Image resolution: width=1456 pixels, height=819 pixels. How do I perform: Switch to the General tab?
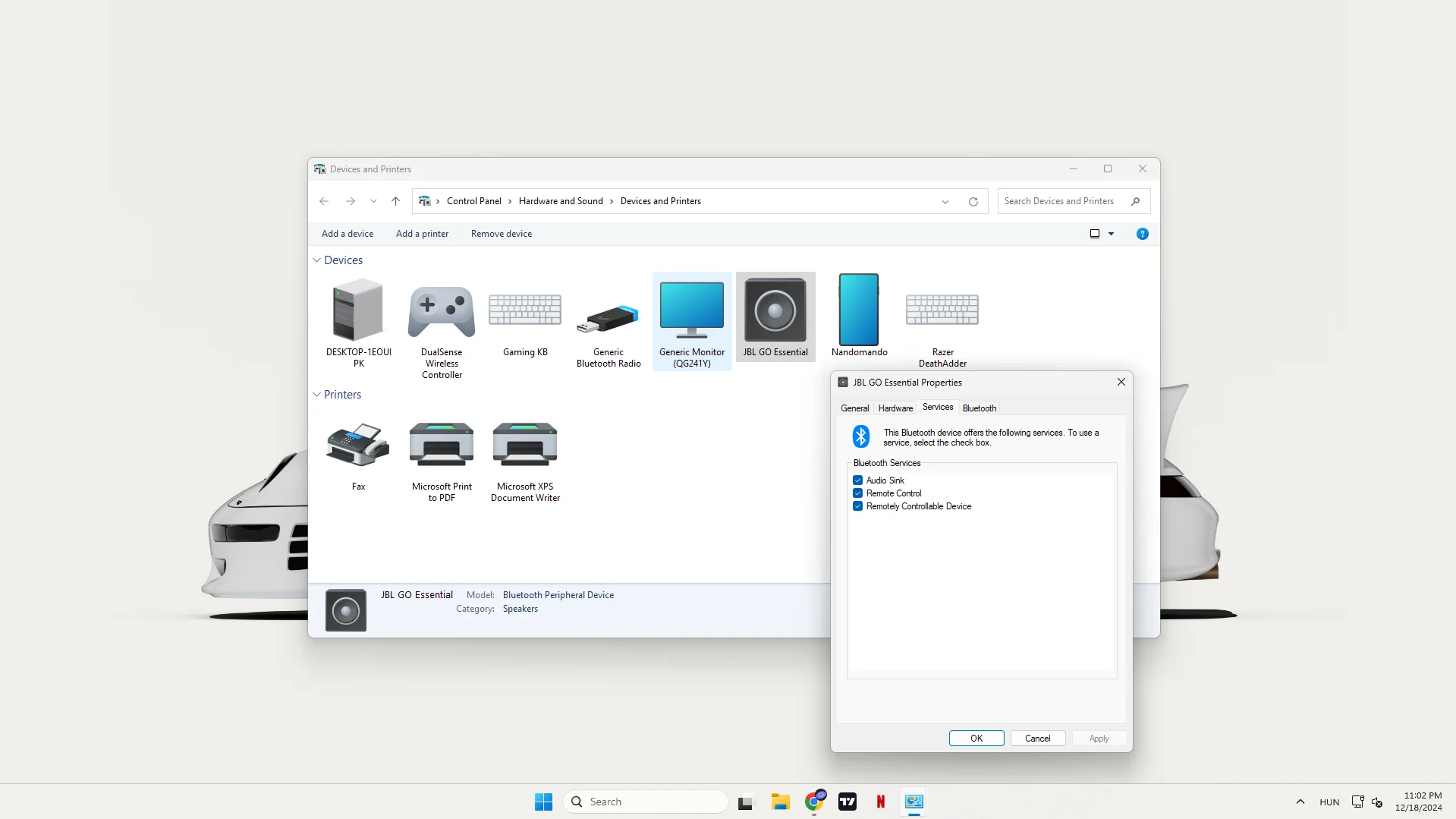[x=854, y=408]
